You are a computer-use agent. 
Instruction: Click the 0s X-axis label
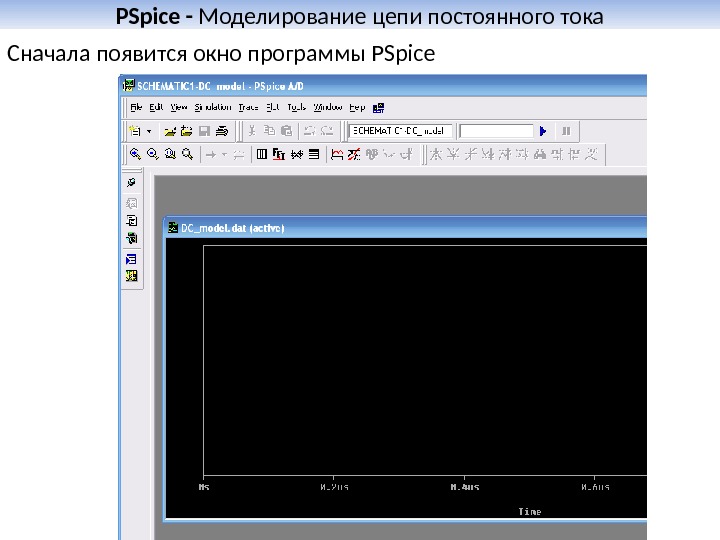pos(204,487)
